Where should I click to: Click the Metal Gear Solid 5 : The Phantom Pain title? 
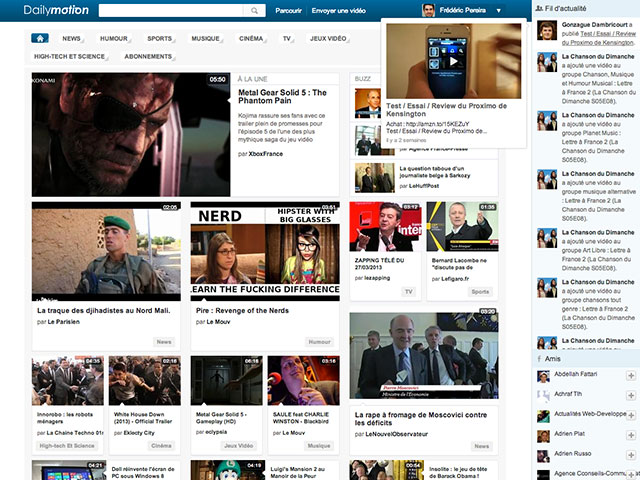(x=282, y=97)
